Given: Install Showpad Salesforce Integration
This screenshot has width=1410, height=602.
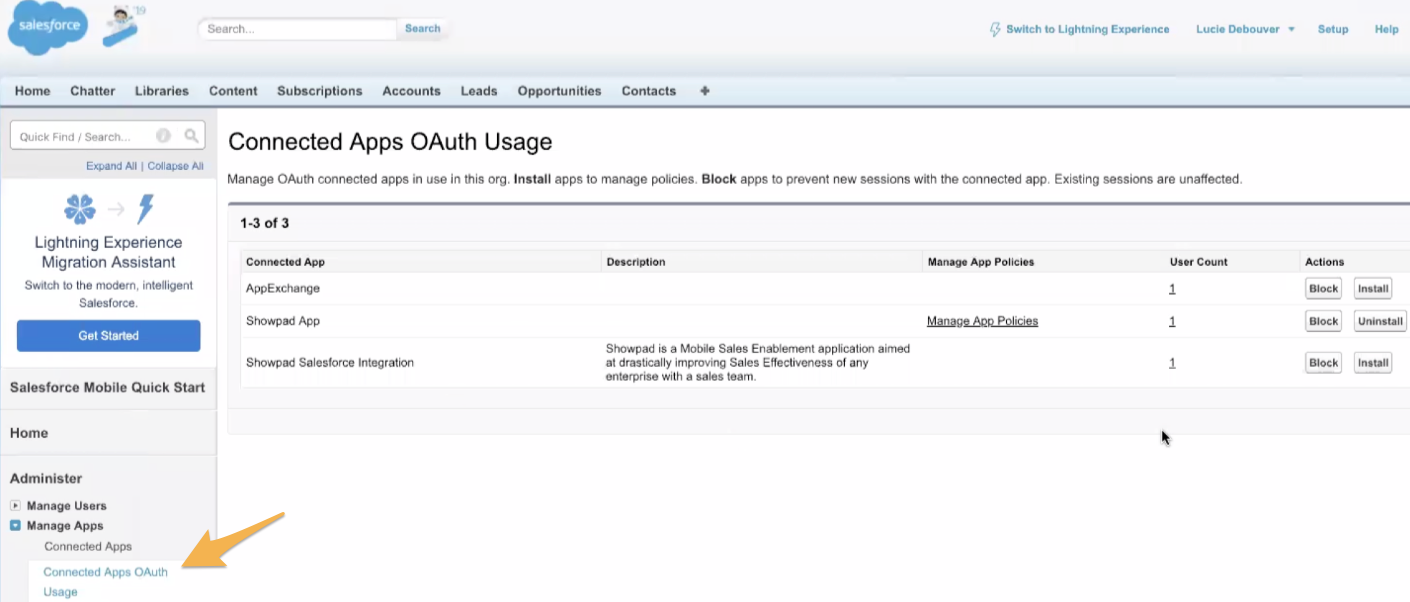Looking at the screenshot, I should tap(1373, 363).
